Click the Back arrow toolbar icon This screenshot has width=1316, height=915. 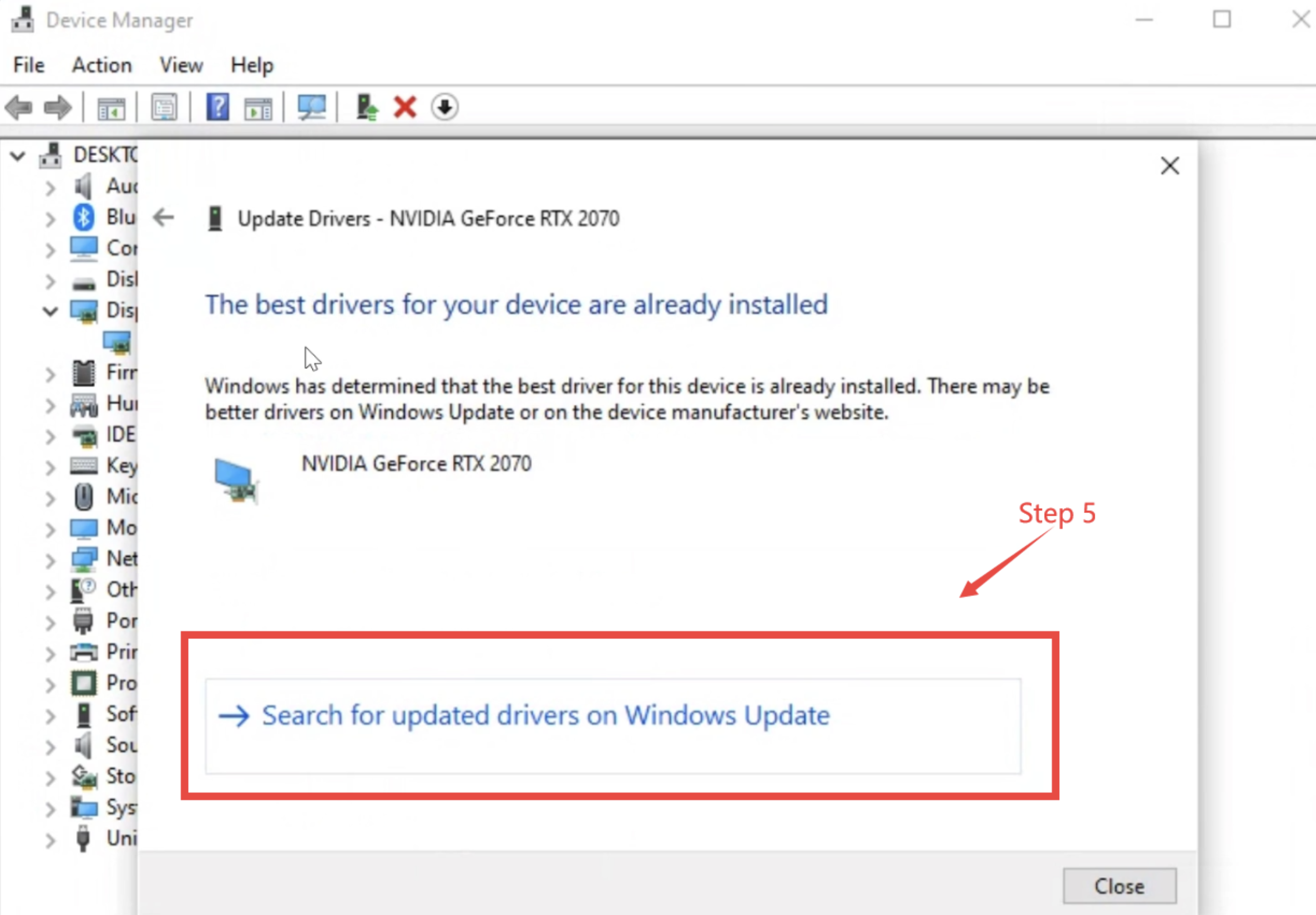pos(18,107)
